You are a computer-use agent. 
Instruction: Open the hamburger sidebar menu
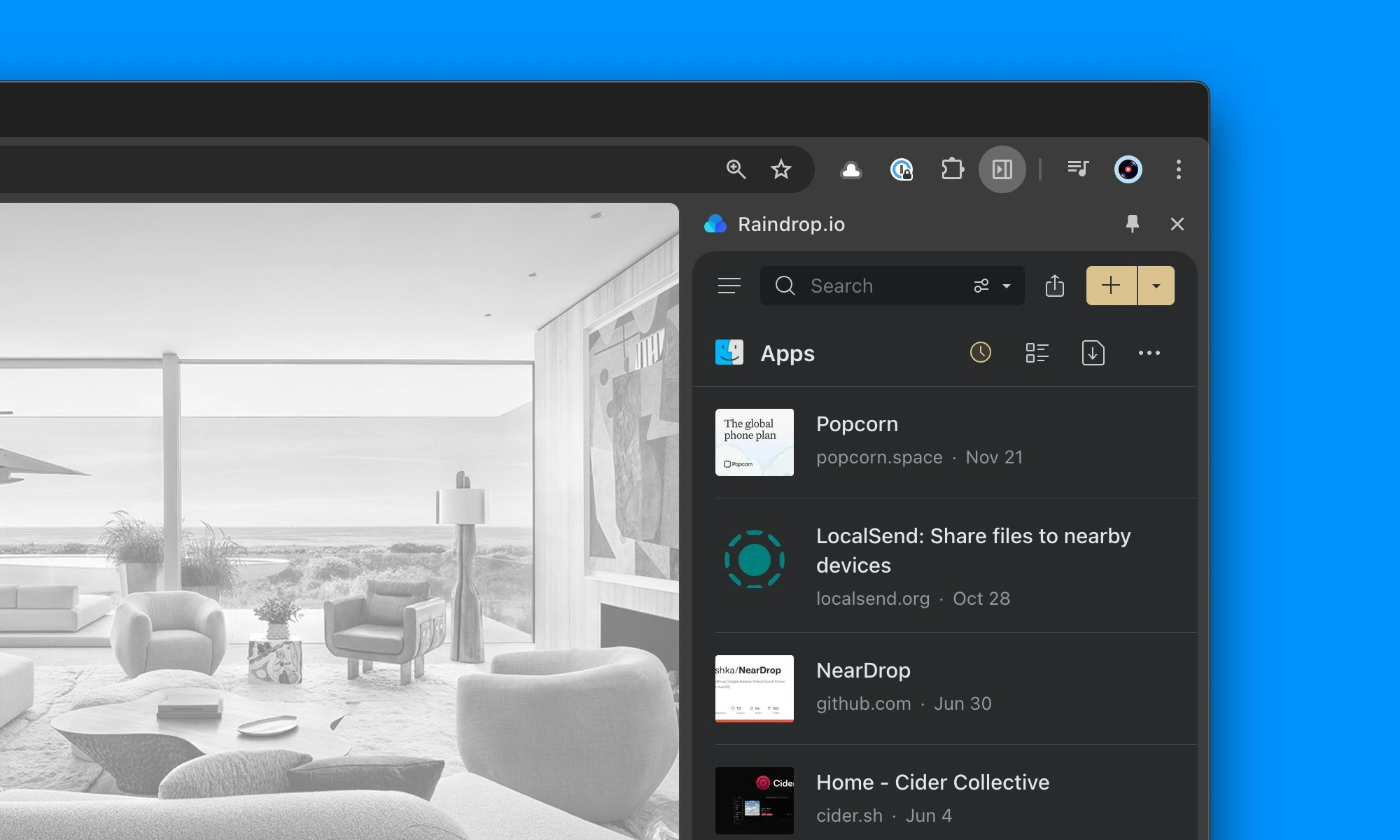[x=729, y=286]
